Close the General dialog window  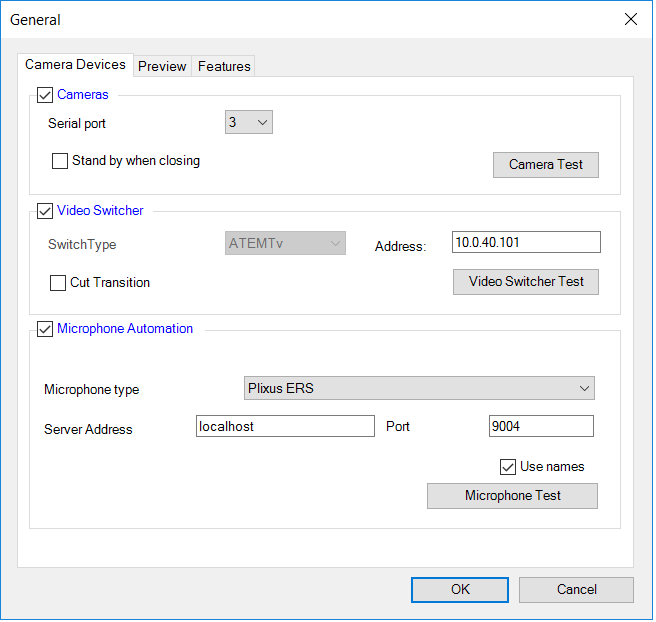pos(630,19)
